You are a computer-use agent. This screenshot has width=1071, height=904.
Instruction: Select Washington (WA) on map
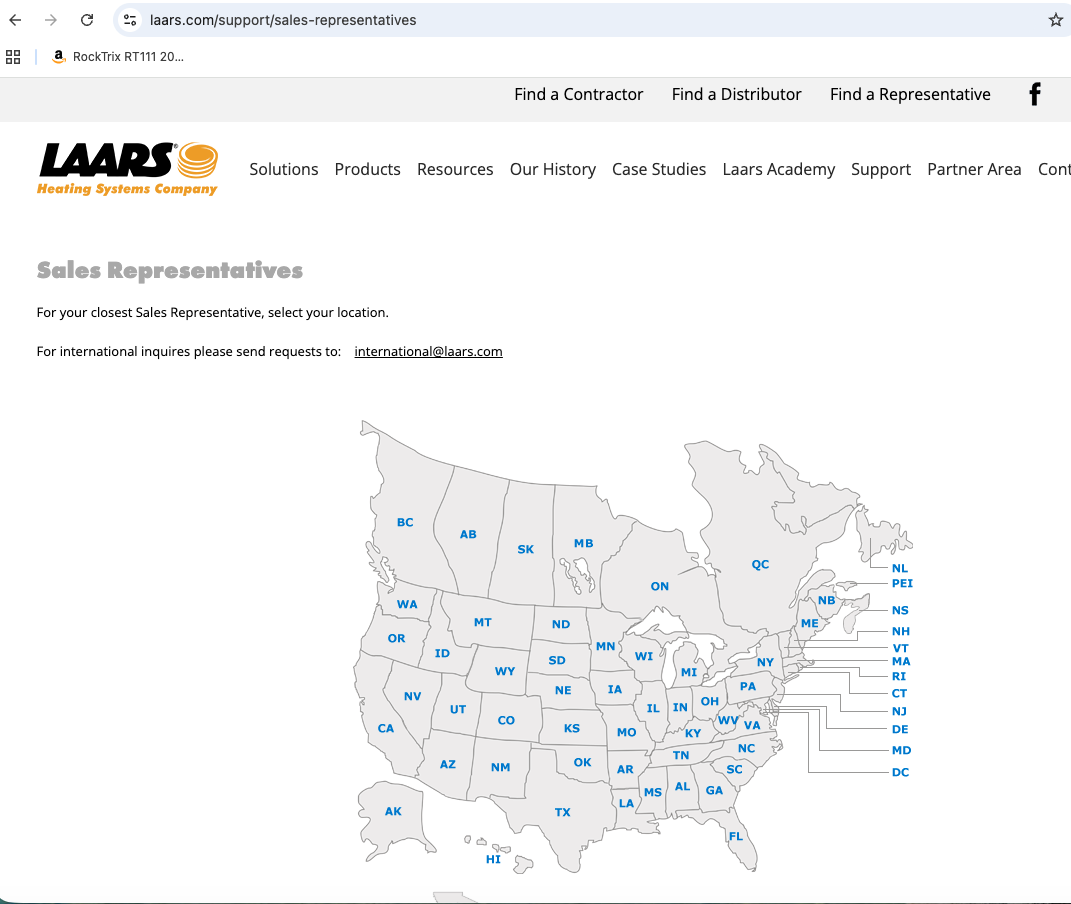[x=407, y=604]
